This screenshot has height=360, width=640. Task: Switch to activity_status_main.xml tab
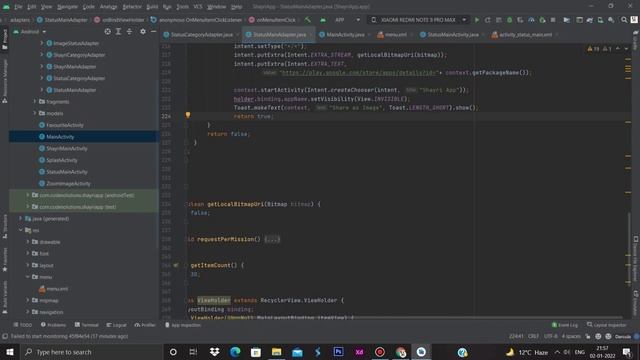pos(525,35)
